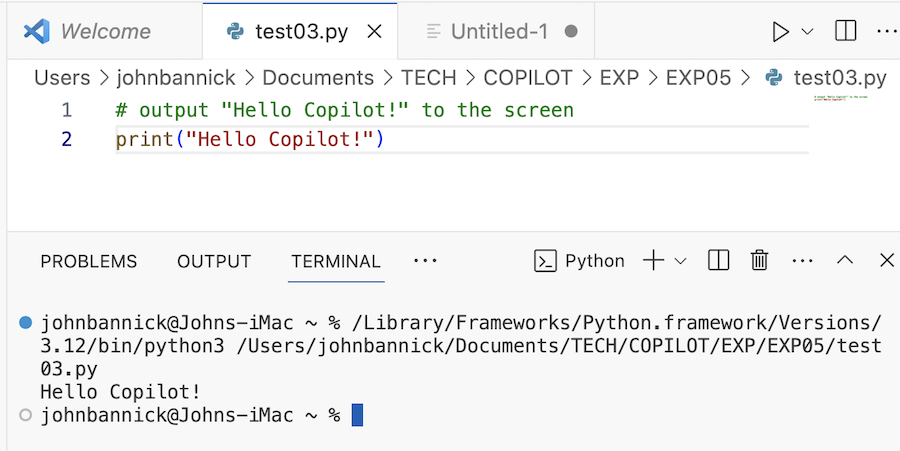Click the terminal cursor block

tap(357, 415)
